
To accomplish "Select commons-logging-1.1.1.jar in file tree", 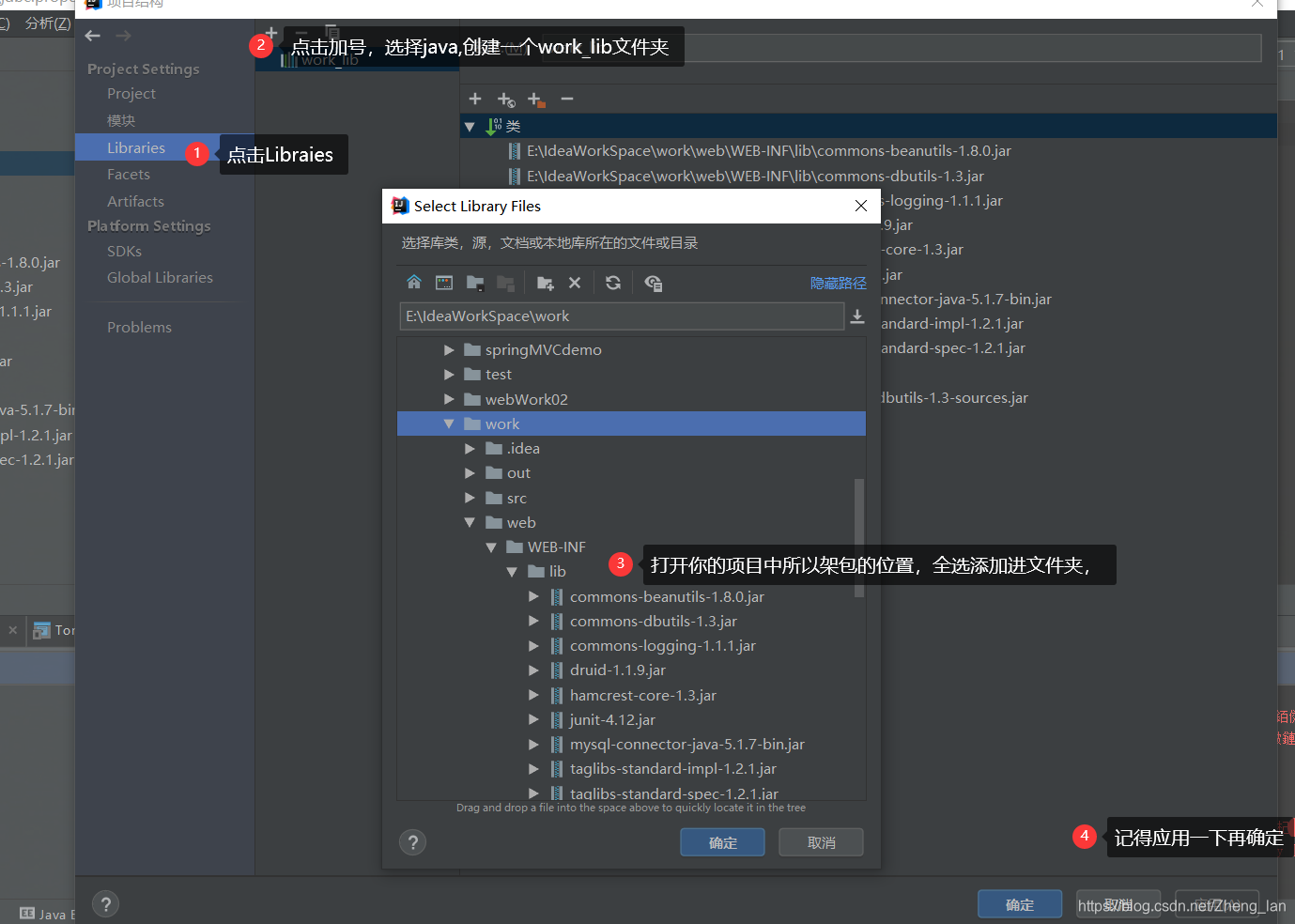I will (662, 646).
